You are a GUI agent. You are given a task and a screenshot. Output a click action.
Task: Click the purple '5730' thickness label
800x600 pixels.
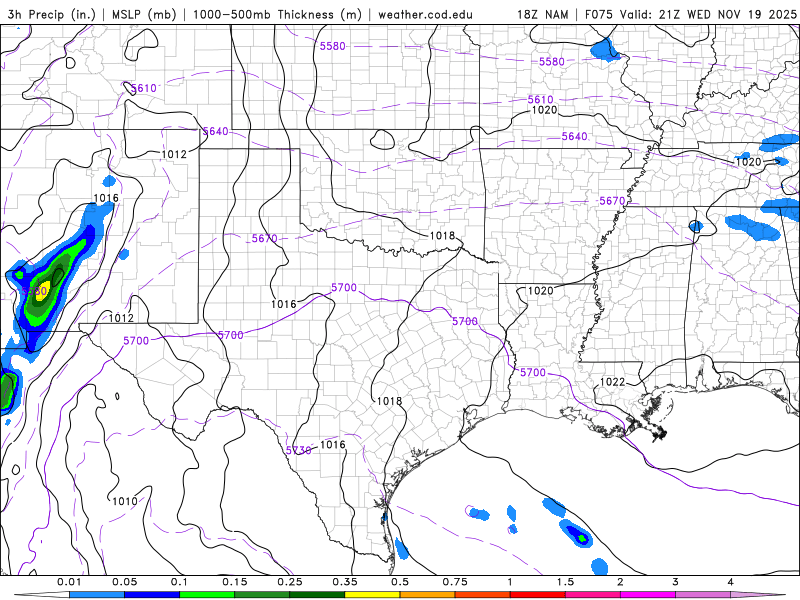298,450
